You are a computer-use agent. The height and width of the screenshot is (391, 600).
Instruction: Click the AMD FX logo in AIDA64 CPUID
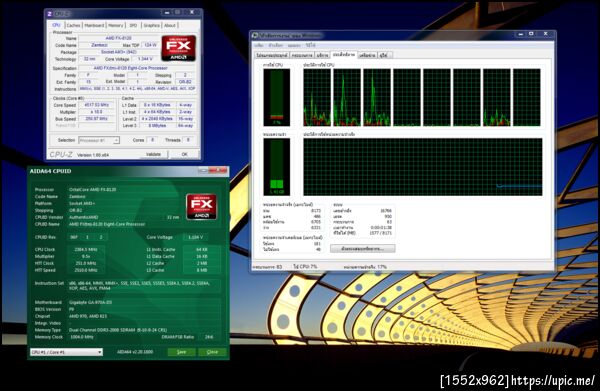click(x=202, y=207)
